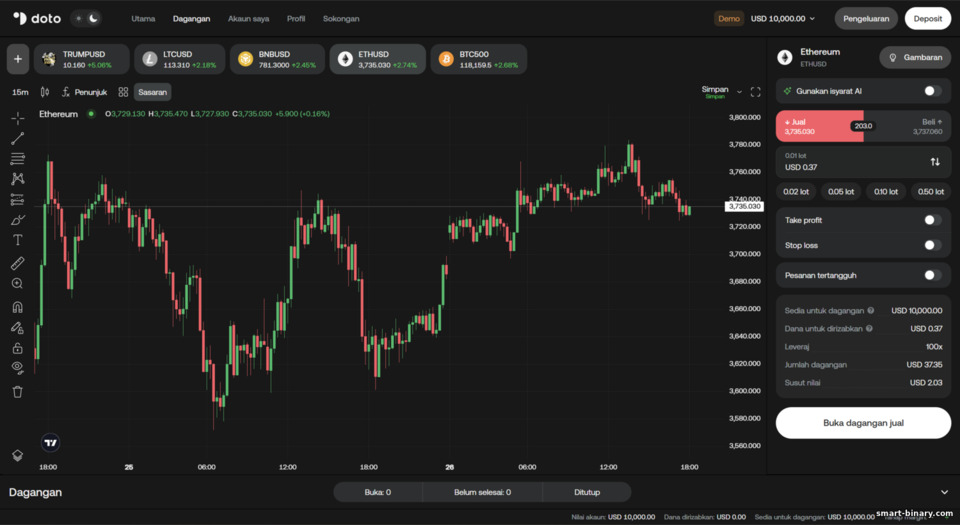Select the BTC500 instrument tab
960x525 pixels.
[x=479, y=59]
